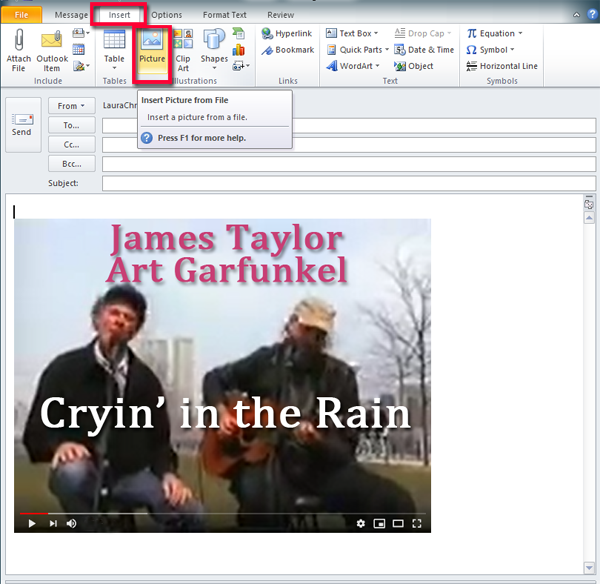Image resolution: width=600 pixels, height=584 pixels.
Task: Click the Clip Art button
Action: point(183,50)
